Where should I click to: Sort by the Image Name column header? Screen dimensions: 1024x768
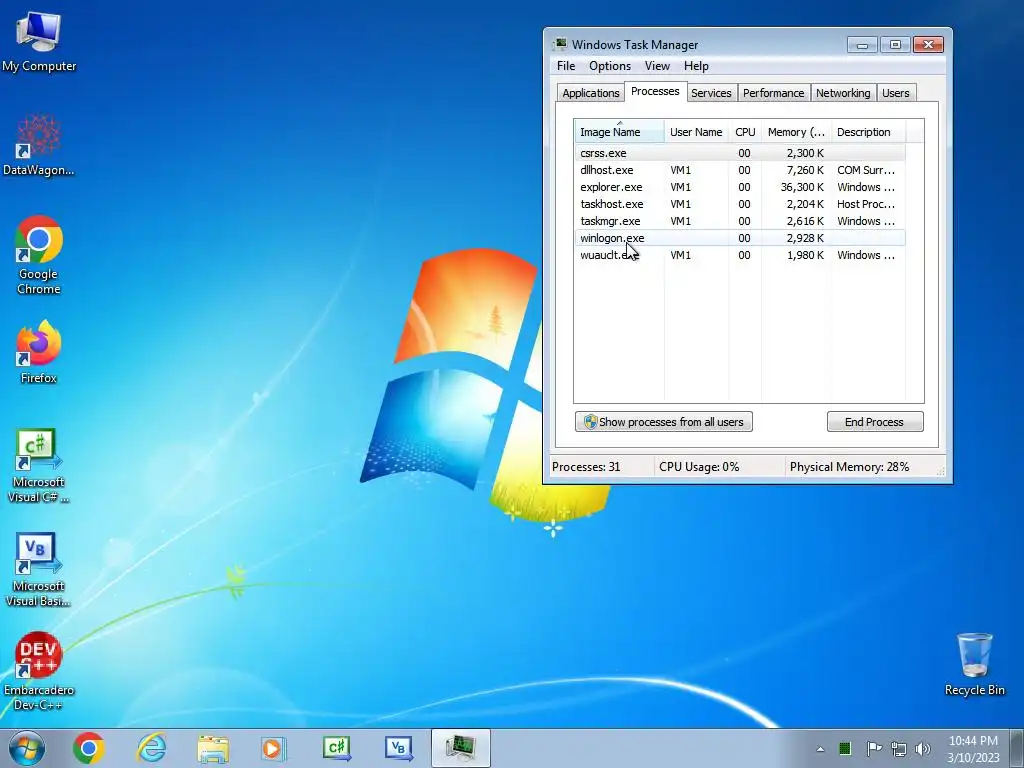pos(619,131)
